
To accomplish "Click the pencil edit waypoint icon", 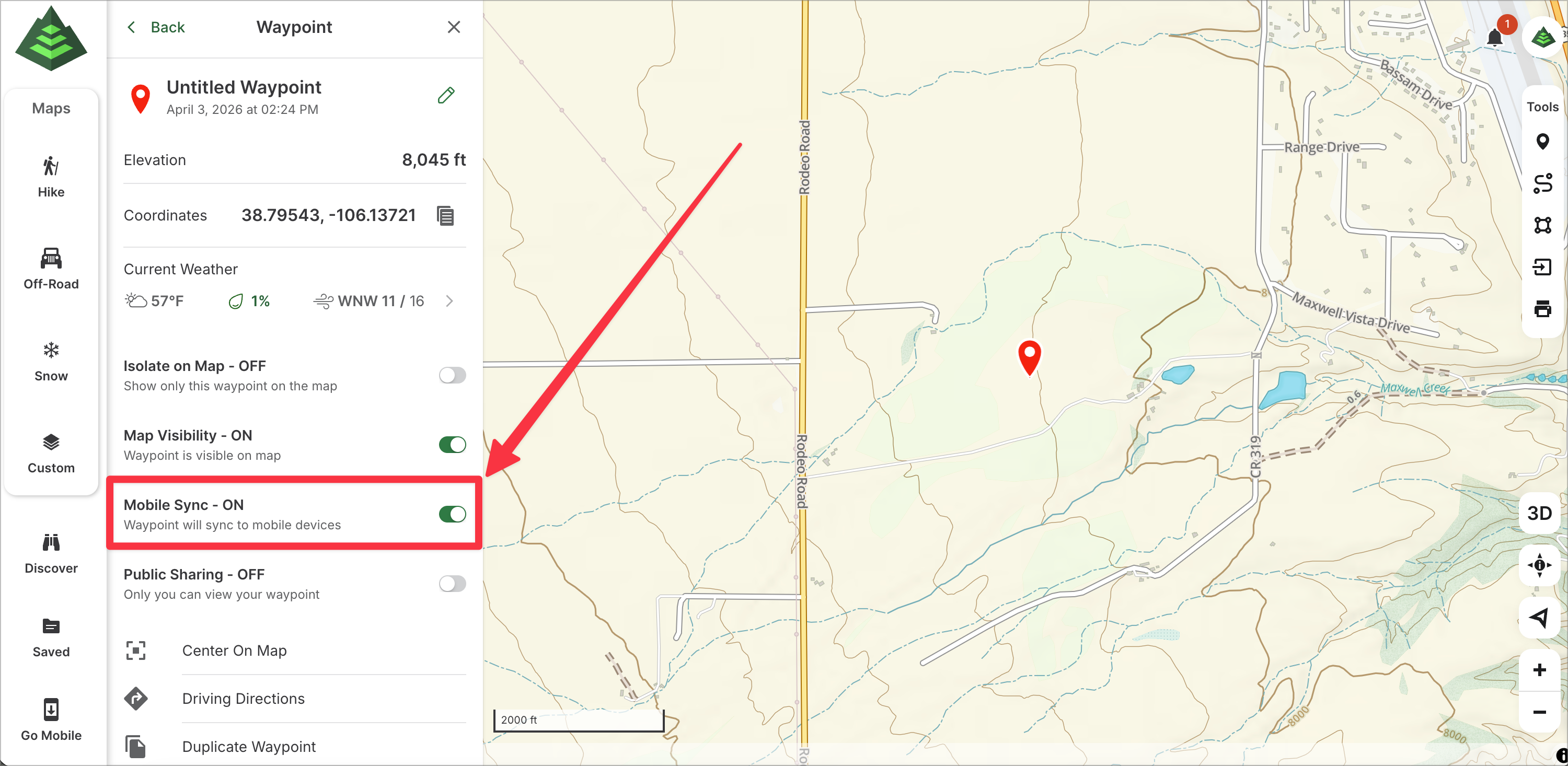I will pyautogui.click(x=445, y=96).
